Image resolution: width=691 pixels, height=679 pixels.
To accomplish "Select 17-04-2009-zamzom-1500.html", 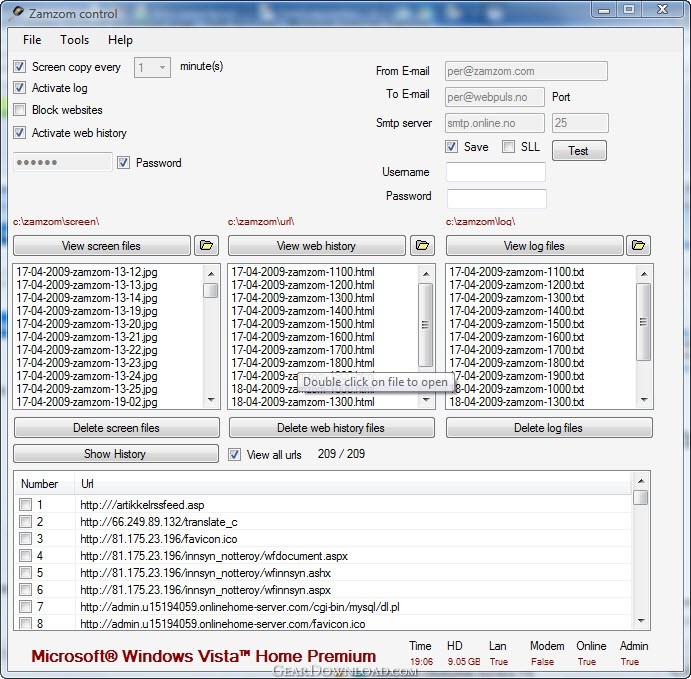I will coord(303,324).
